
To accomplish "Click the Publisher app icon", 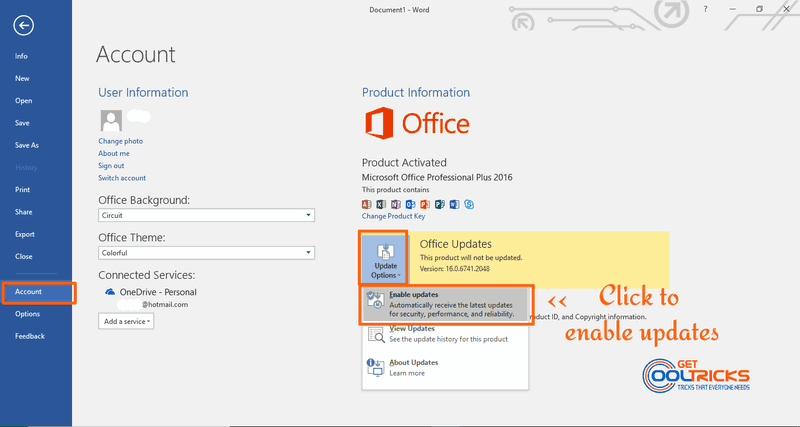I will point(440,205).
